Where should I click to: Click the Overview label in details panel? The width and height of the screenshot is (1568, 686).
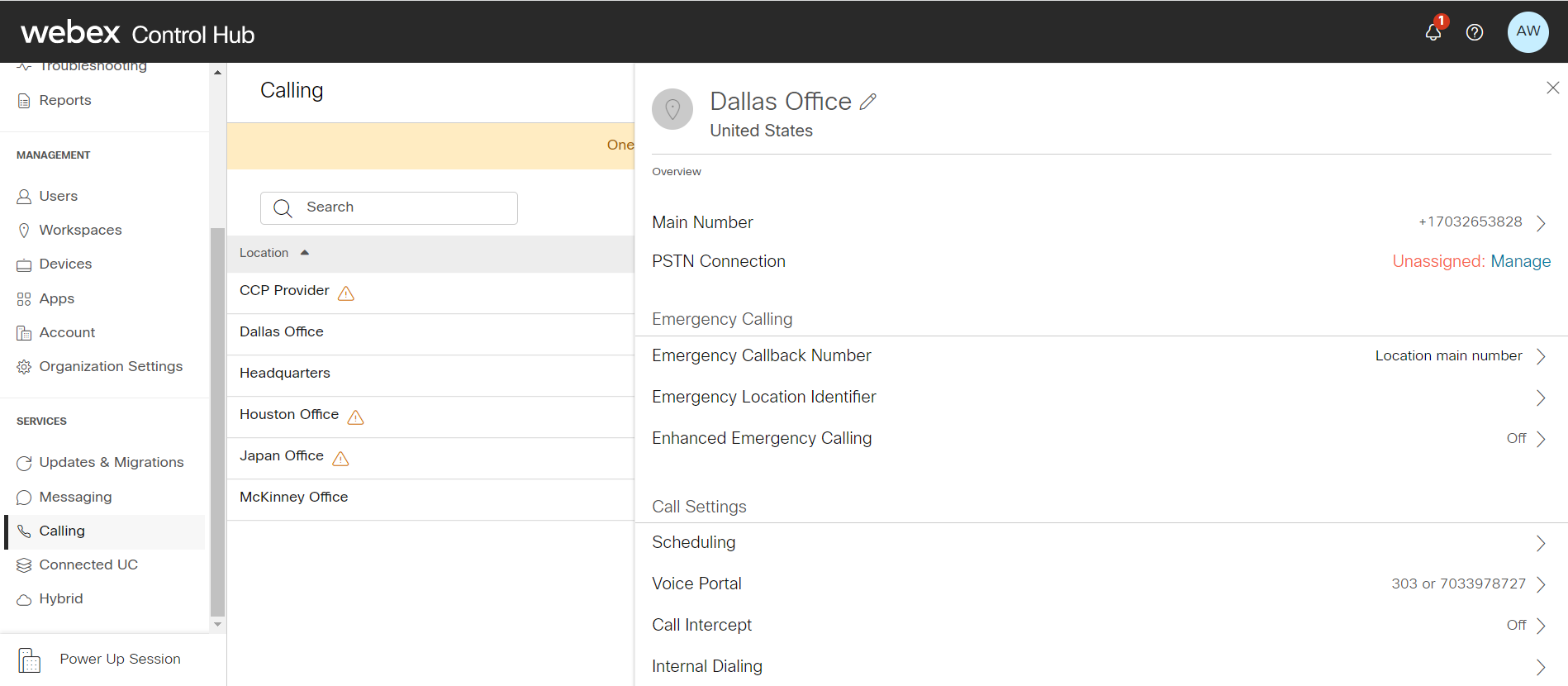coord(677,172)
